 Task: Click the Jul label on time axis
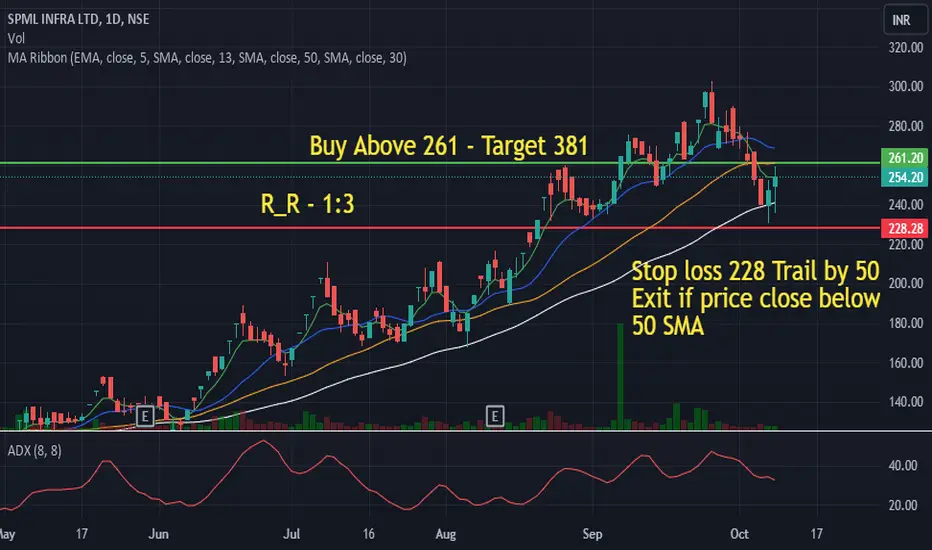[291, 534]
